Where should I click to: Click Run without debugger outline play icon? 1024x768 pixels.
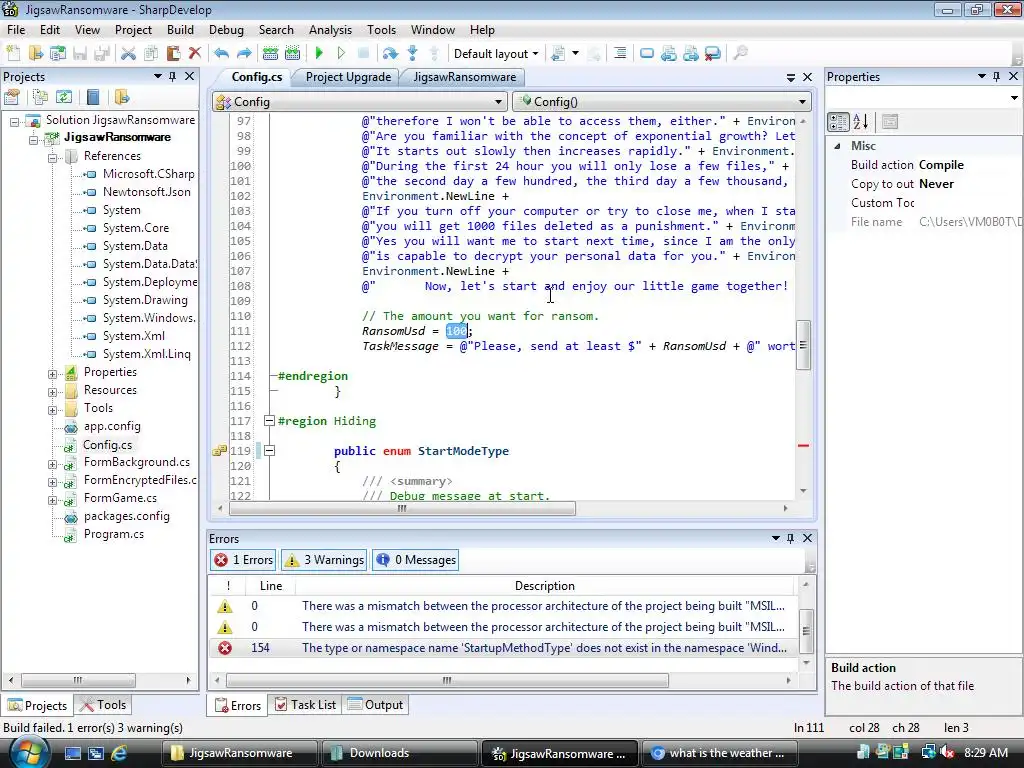[x=341, y=54]
